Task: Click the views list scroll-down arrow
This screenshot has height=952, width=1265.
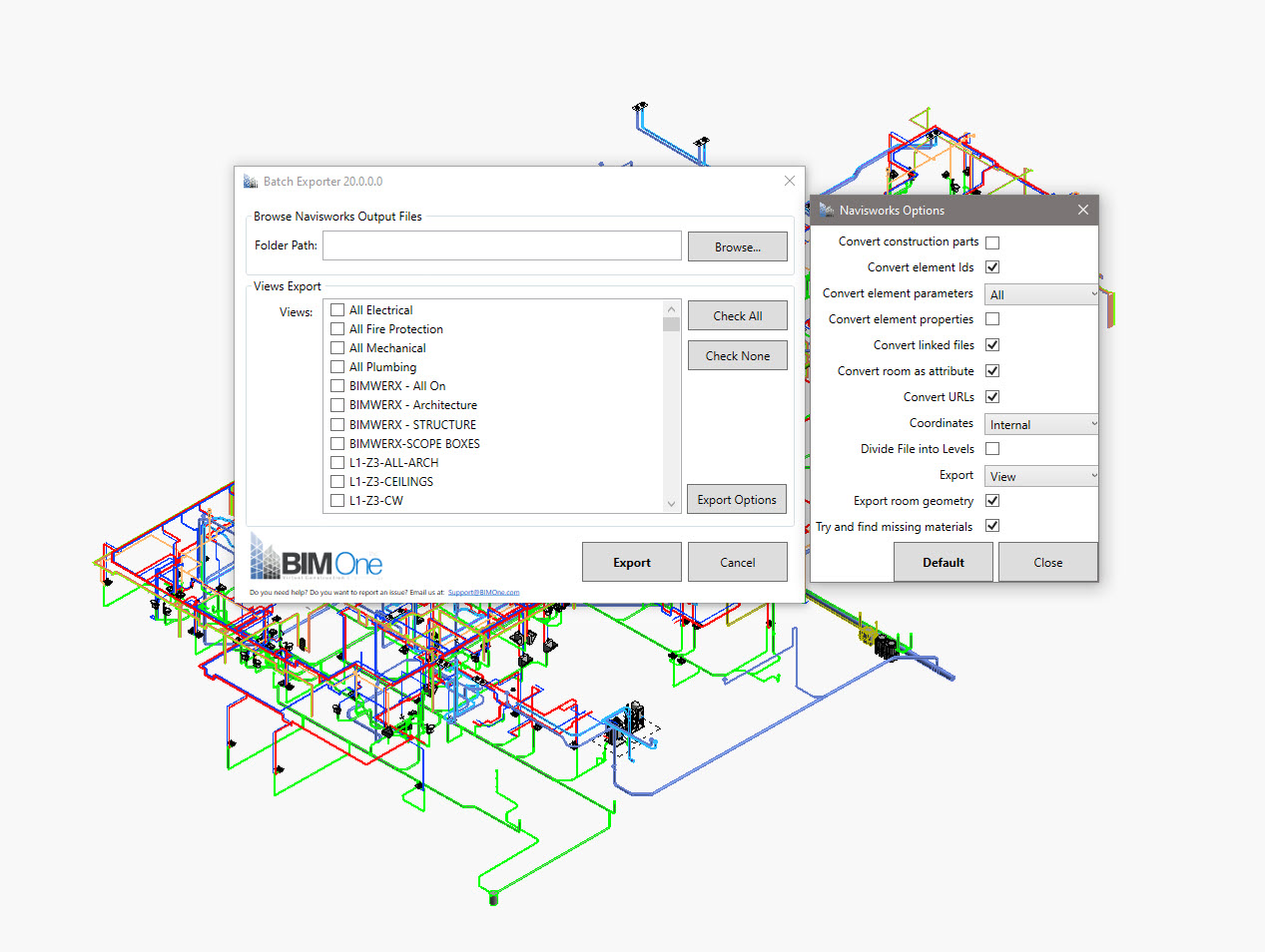Action: coord(671,504)
